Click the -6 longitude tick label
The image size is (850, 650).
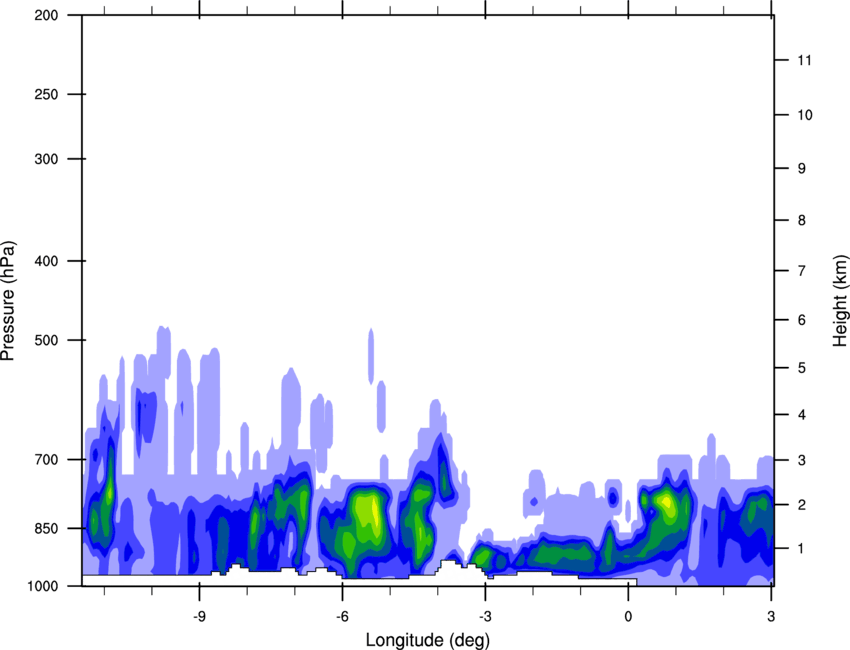click(x=342, y=616)
